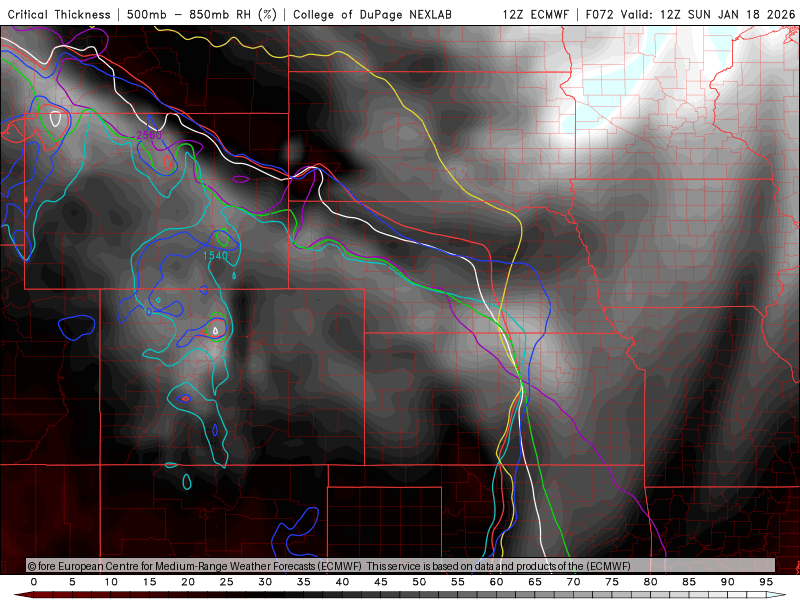Click the "80" value on the color scale
Screen dimensions: 800x600
click(651, 582)
